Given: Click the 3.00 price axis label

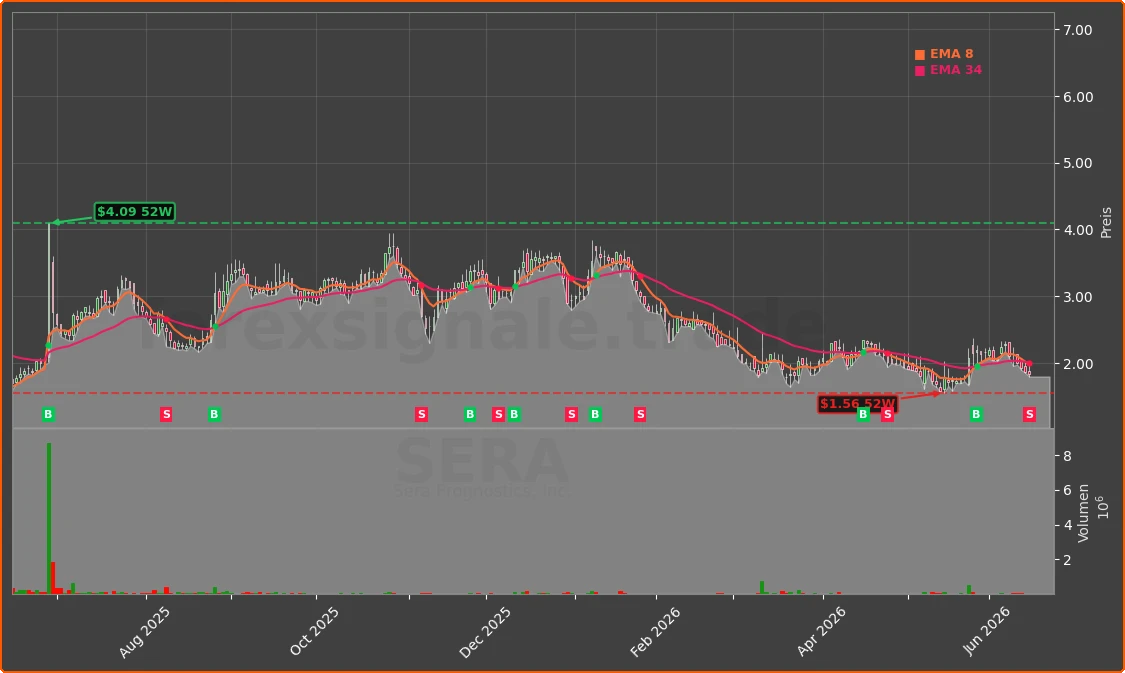Looking at the screenshot, I should [x=1078, y=297].
